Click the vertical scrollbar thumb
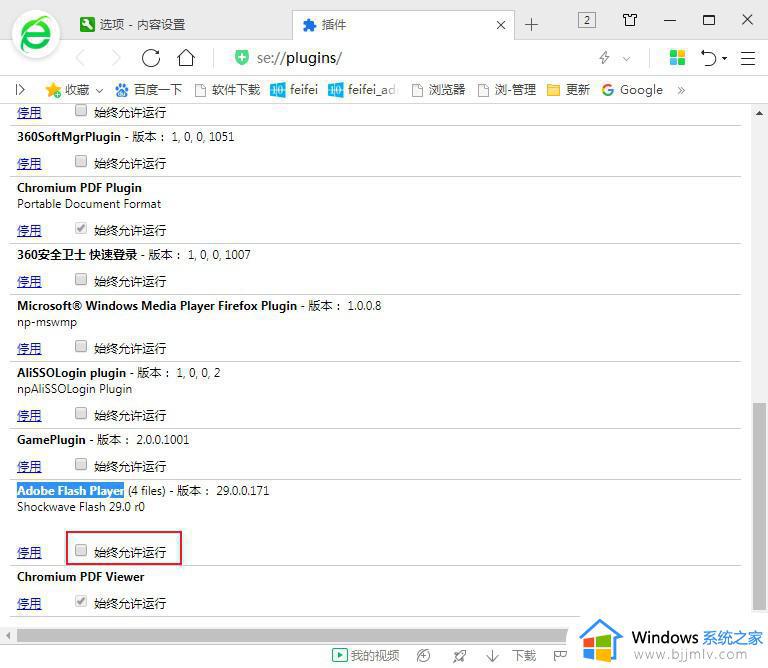Image resolution: width=768 pixels, height=668 pixels. point(759,506)
